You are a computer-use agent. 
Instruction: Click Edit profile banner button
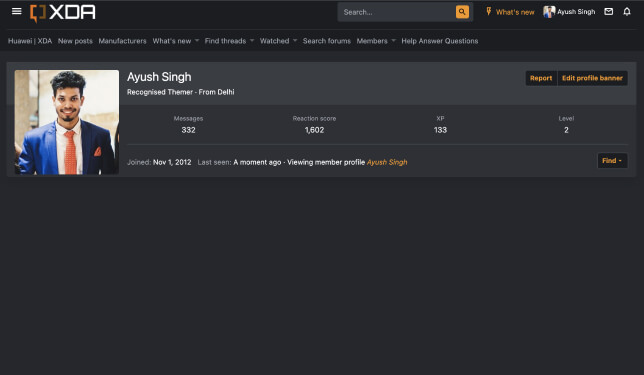tap(592, 78)
